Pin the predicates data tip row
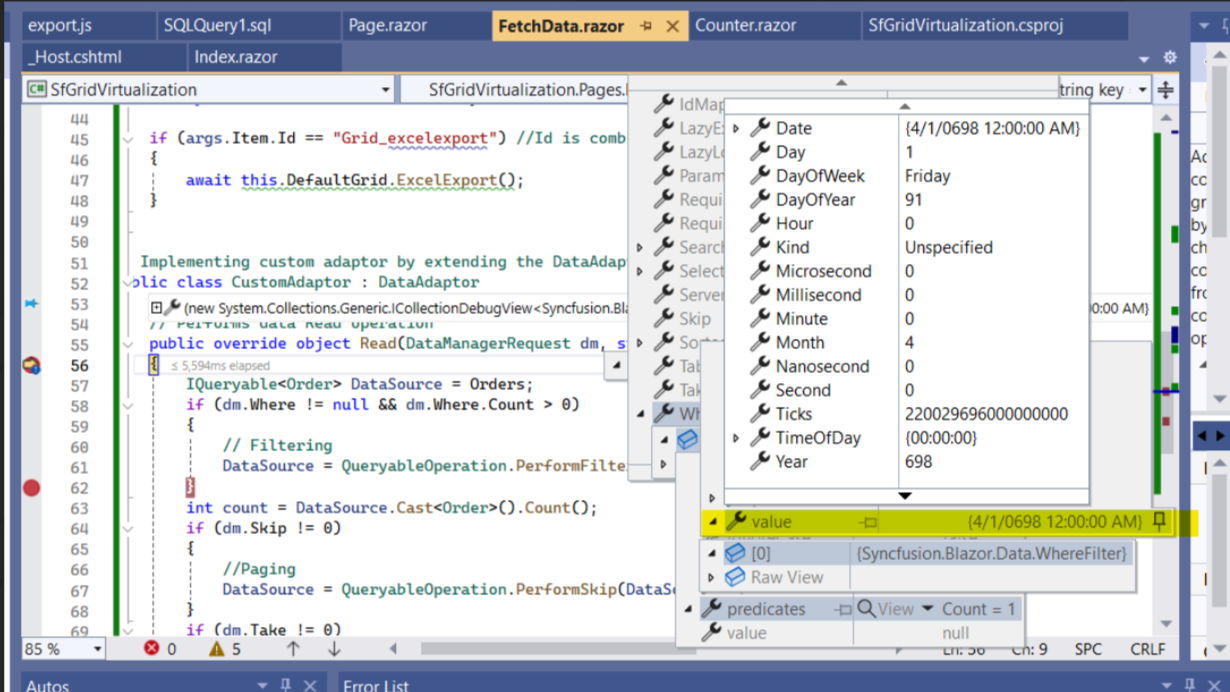Image resolution: width=1230 pixels, height=692 pixels. pyautogui.click(x=843, y=609)
